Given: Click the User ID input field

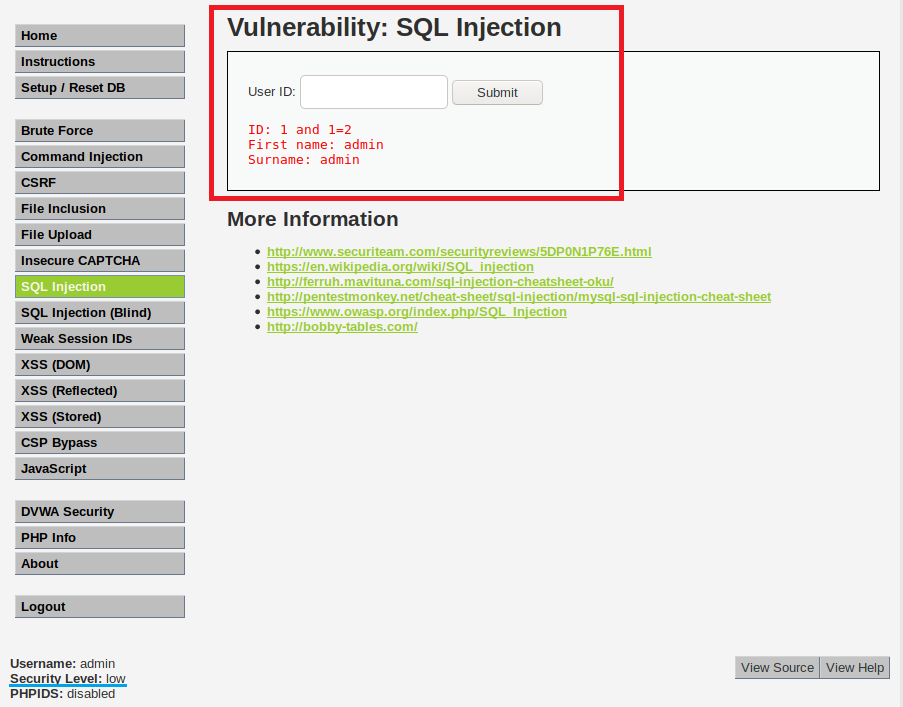Looking at the screenshot, I should point(373,92).
